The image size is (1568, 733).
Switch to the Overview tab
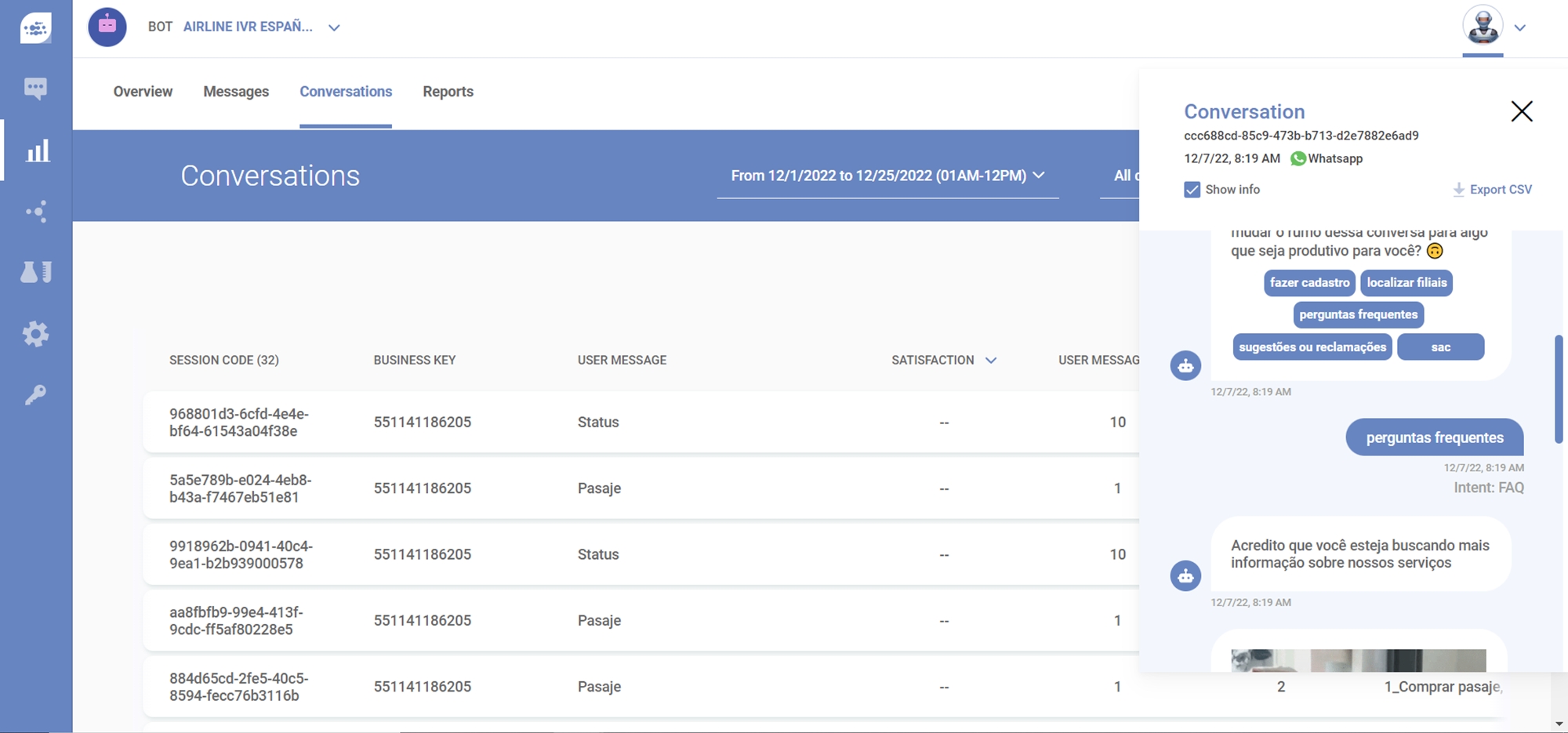[x=143, y=92]
